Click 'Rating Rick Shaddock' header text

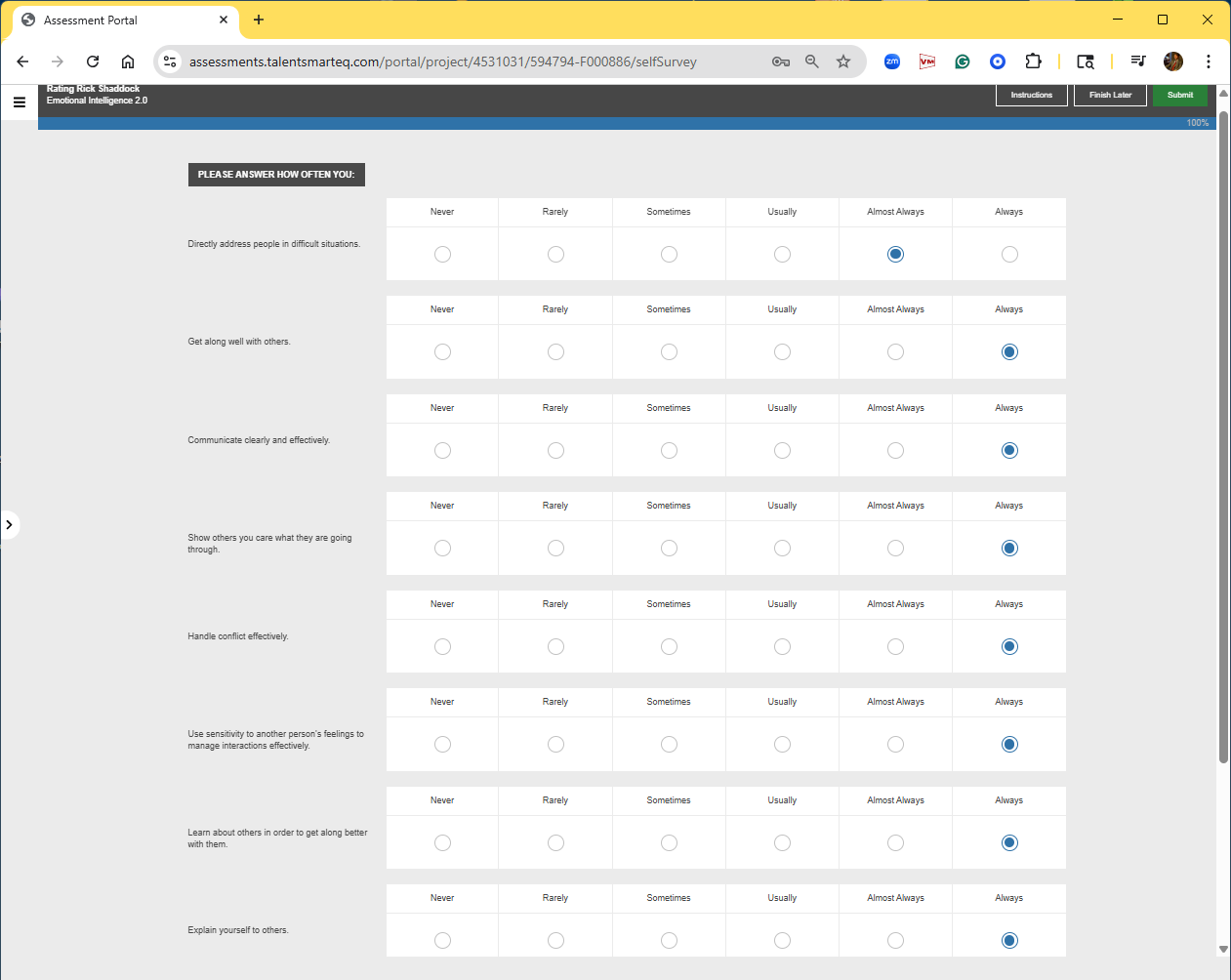click(93, 89)
